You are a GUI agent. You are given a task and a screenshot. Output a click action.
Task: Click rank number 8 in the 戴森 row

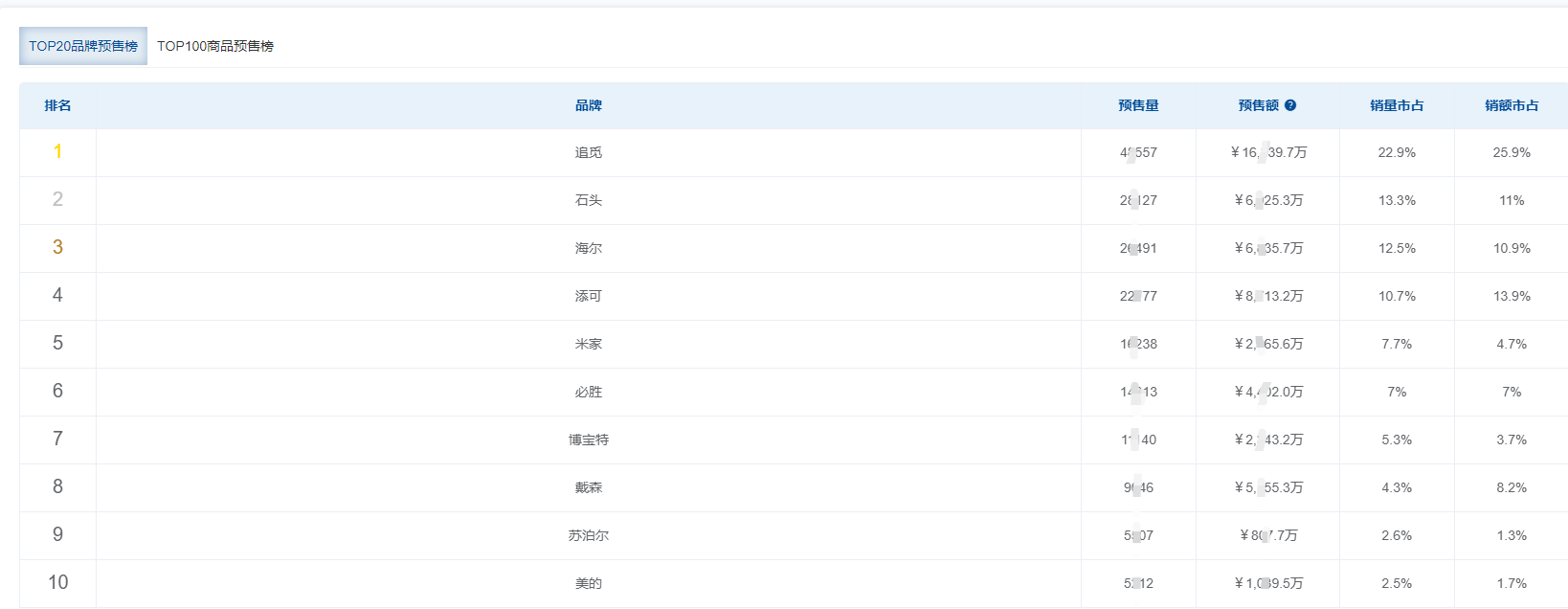(57, 486)
